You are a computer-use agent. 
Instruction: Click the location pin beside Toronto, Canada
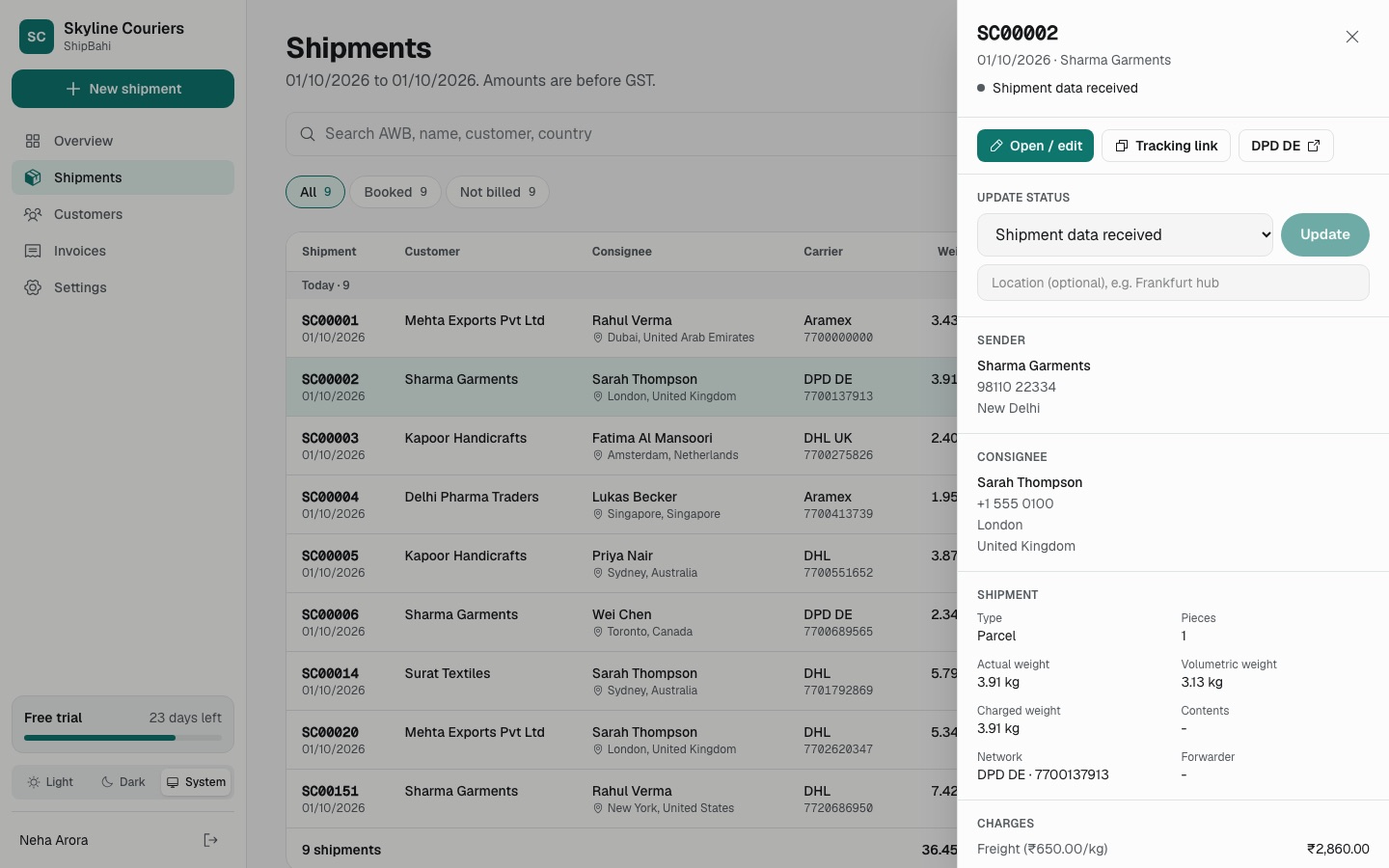click(598, 632)
